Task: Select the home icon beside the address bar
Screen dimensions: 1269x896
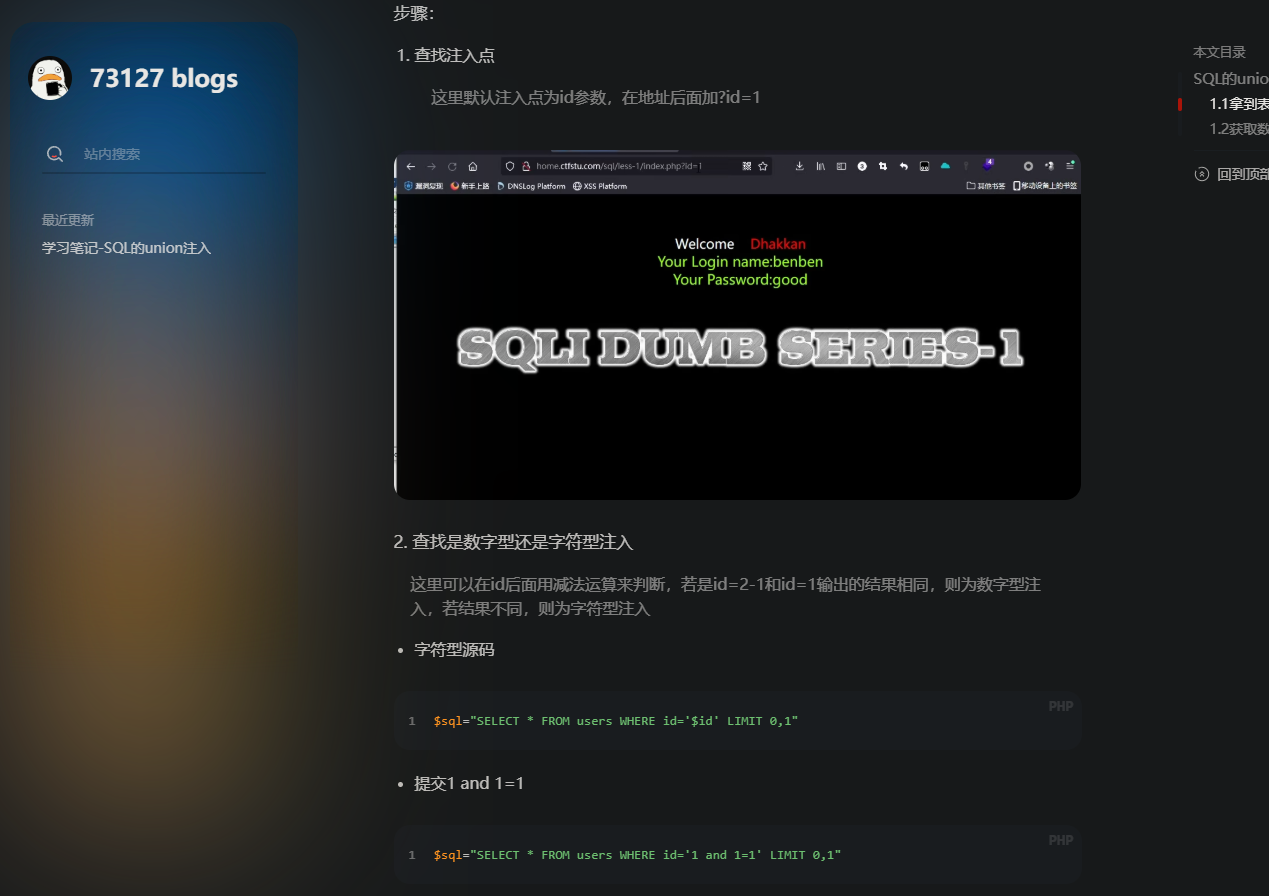Action: [x=472, y=166]
